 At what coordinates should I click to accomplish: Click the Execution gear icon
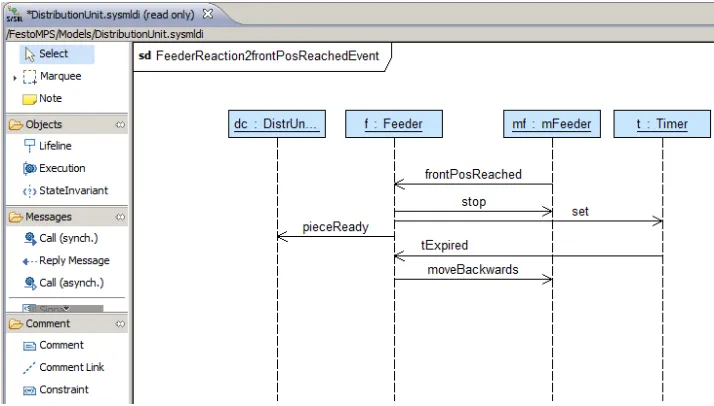pyautogui.click(x=30, y=168)
